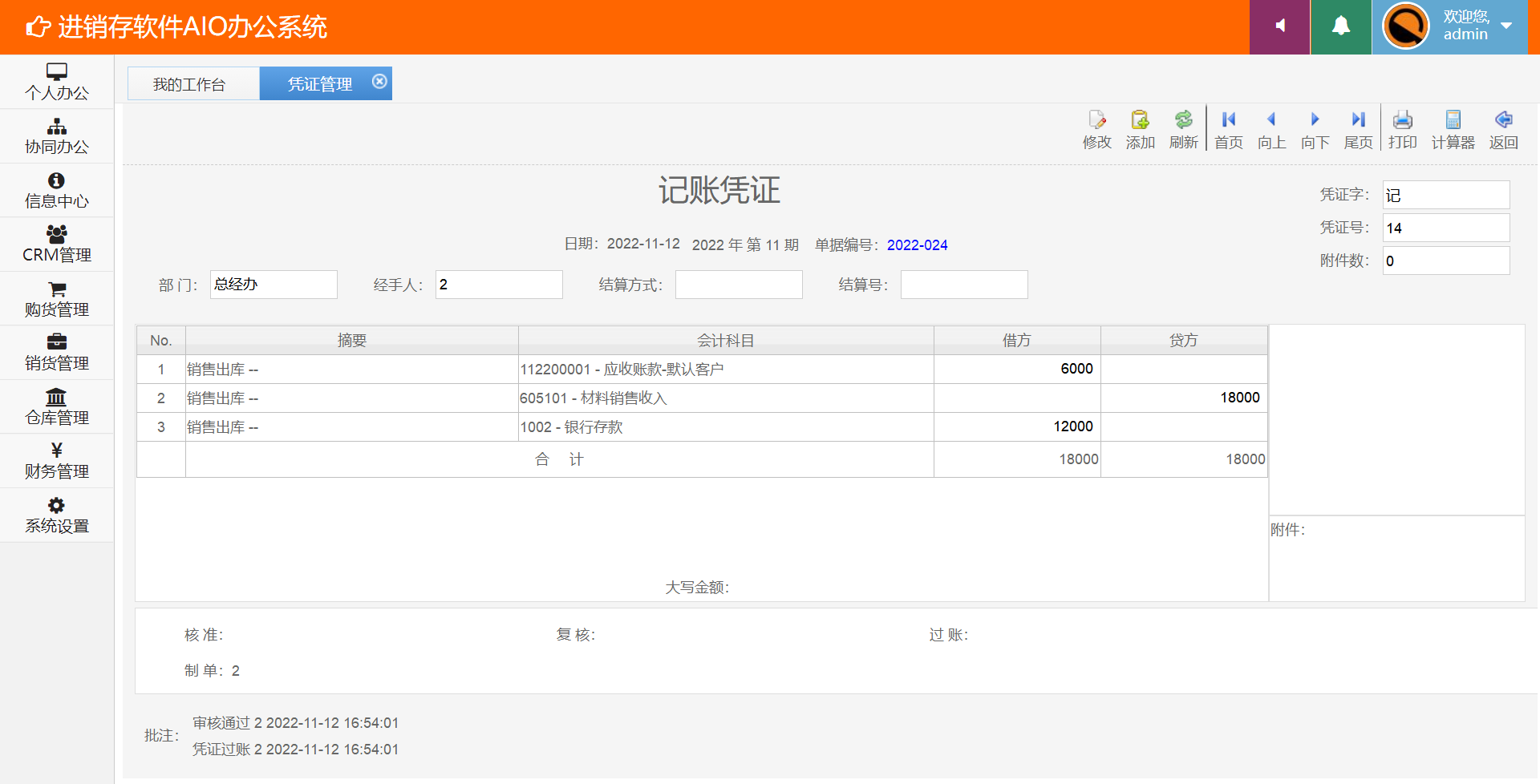Close the 凭证管理 tab

pyautogui.click(x=379, y=81)
